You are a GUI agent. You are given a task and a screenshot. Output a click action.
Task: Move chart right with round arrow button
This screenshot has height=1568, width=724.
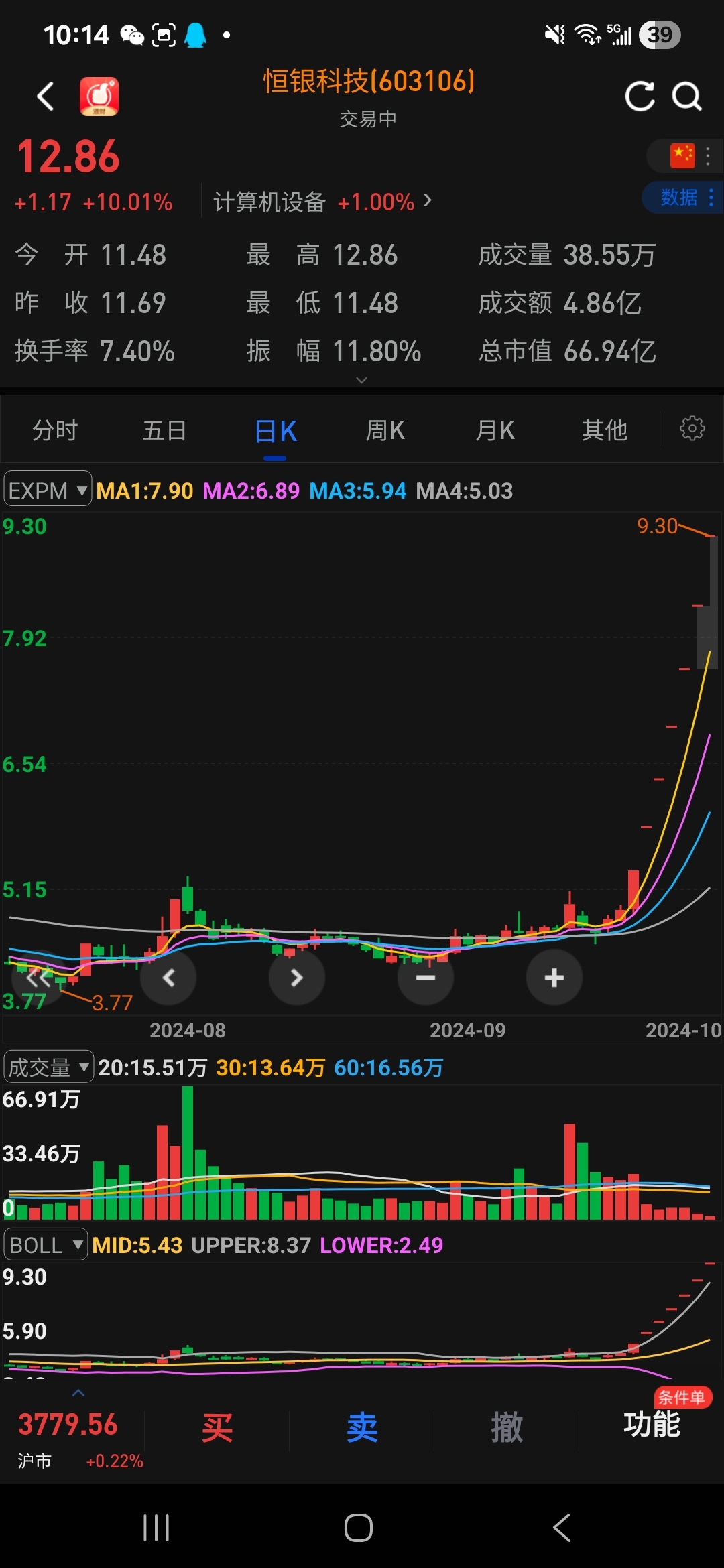pos(297,978)
